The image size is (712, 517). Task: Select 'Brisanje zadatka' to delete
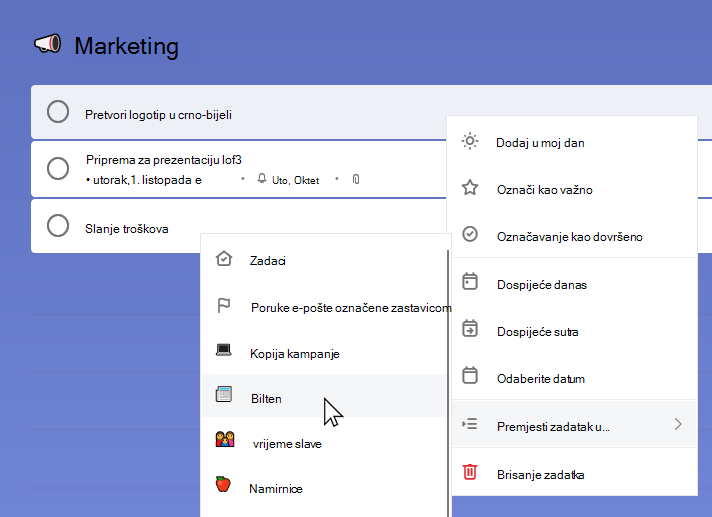click(572, 474)
